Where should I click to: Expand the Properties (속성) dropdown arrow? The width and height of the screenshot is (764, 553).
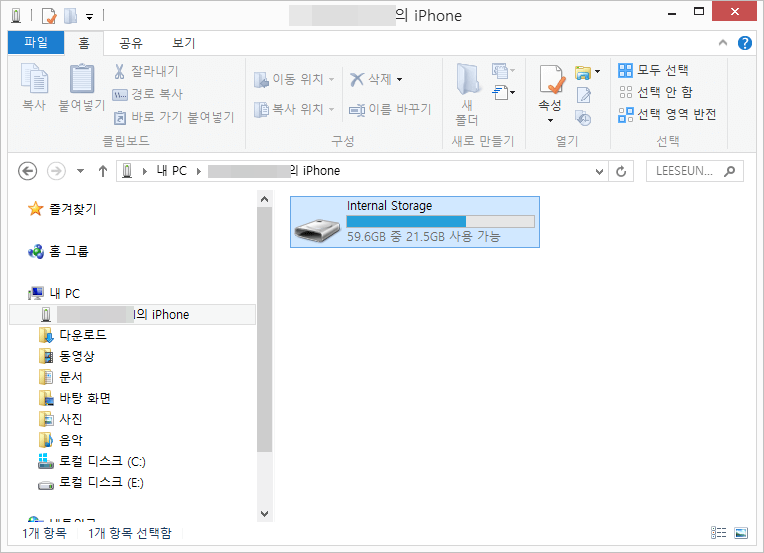(551, 120)
